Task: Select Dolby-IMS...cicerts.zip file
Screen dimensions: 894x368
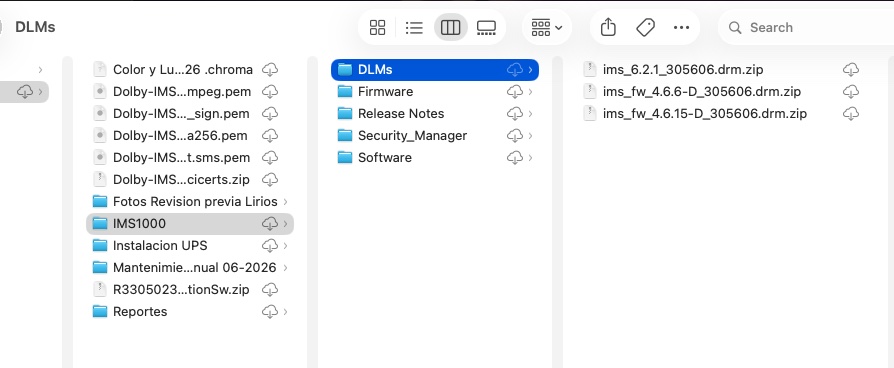Action: click(190, 180)
